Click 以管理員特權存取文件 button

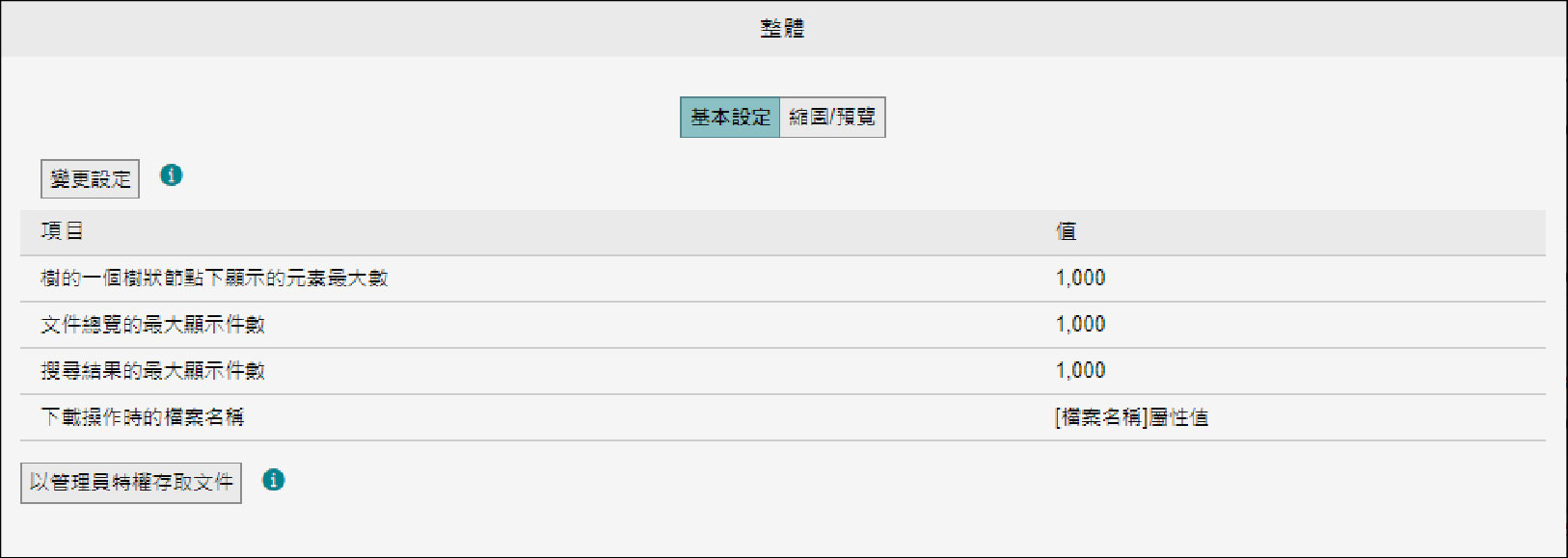point(131,483)
